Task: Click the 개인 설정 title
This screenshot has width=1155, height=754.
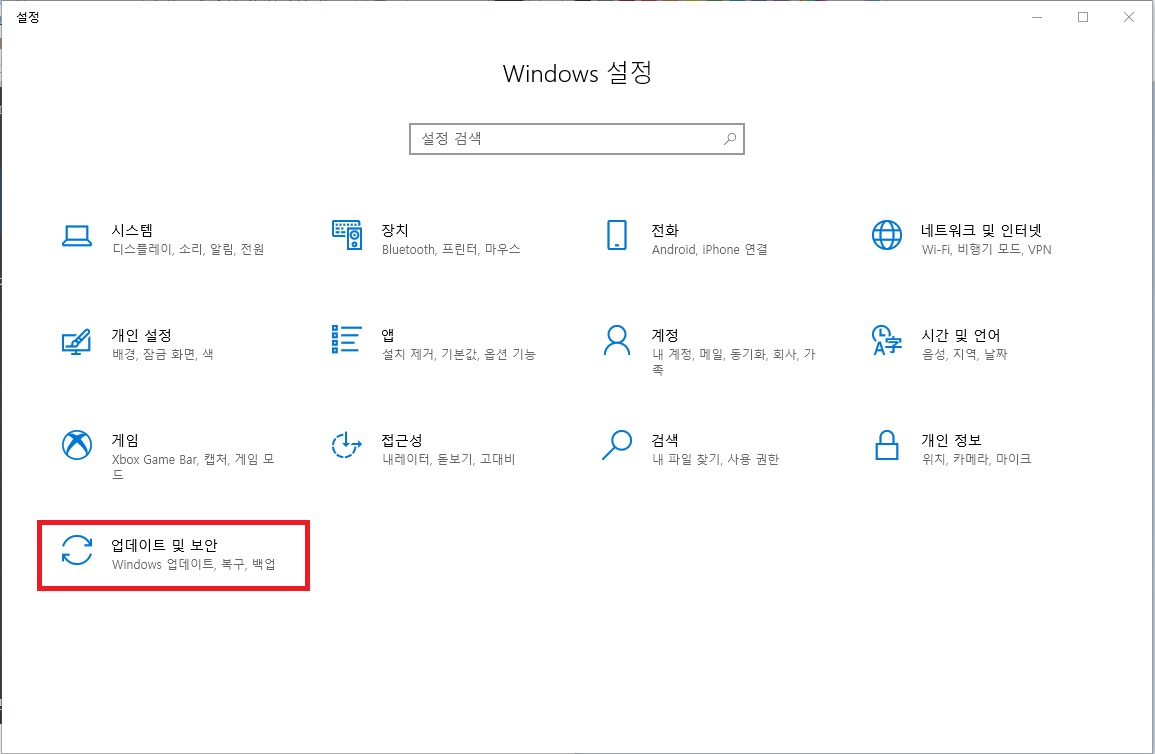Action: tap(141, 336)
